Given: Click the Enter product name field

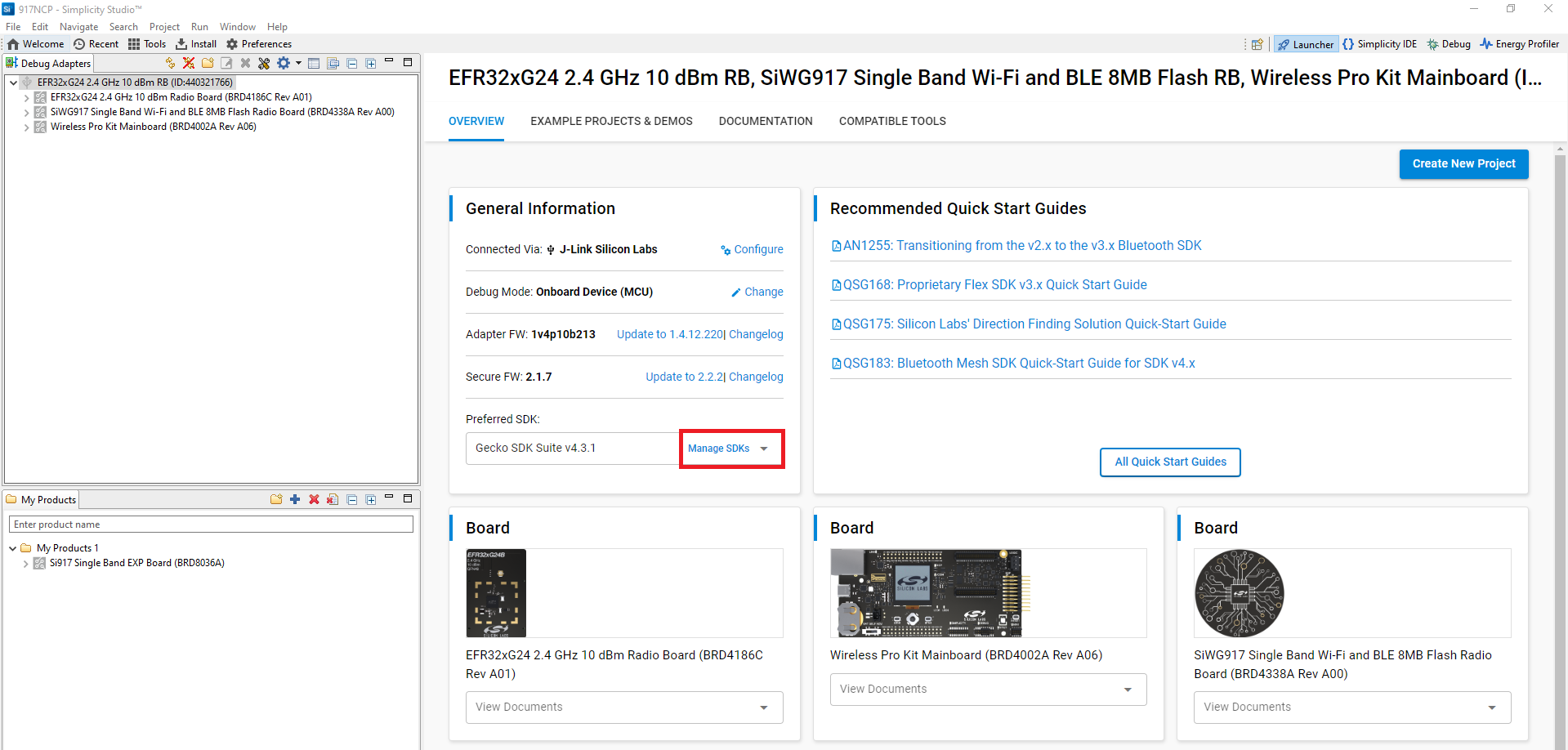Looking at the screenshot, I should coord(211,525).
